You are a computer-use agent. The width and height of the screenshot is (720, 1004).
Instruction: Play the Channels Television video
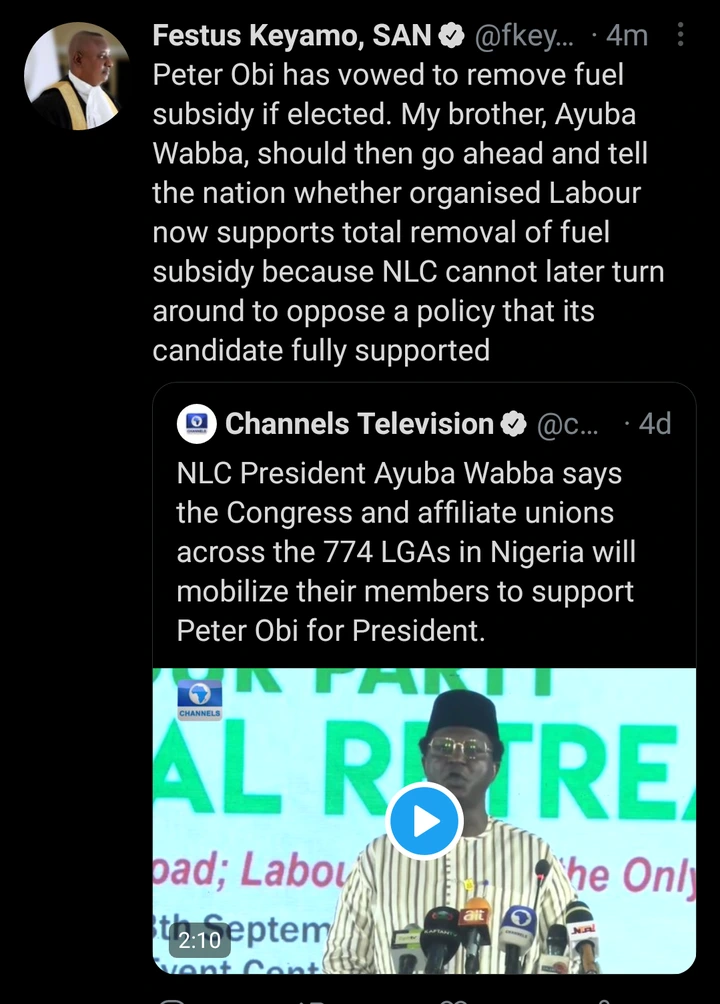pyautogui.click(x=424, y=821)
